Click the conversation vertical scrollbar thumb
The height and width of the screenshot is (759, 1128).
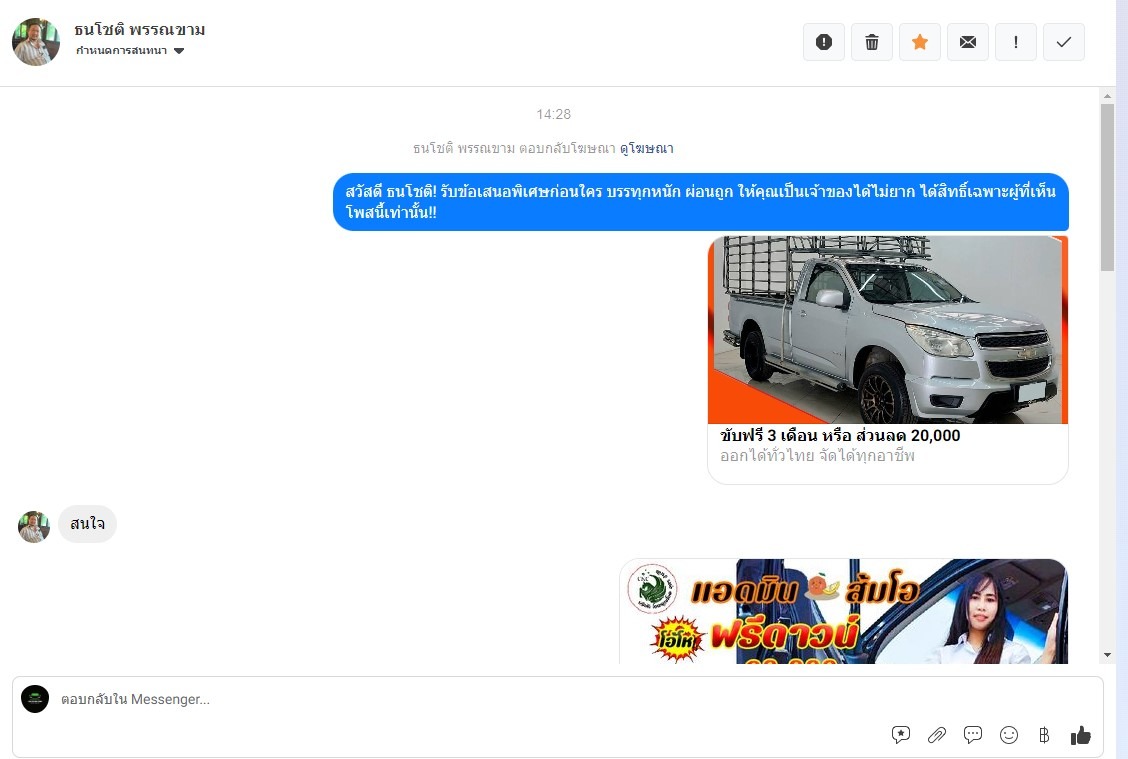[1107, 187]
